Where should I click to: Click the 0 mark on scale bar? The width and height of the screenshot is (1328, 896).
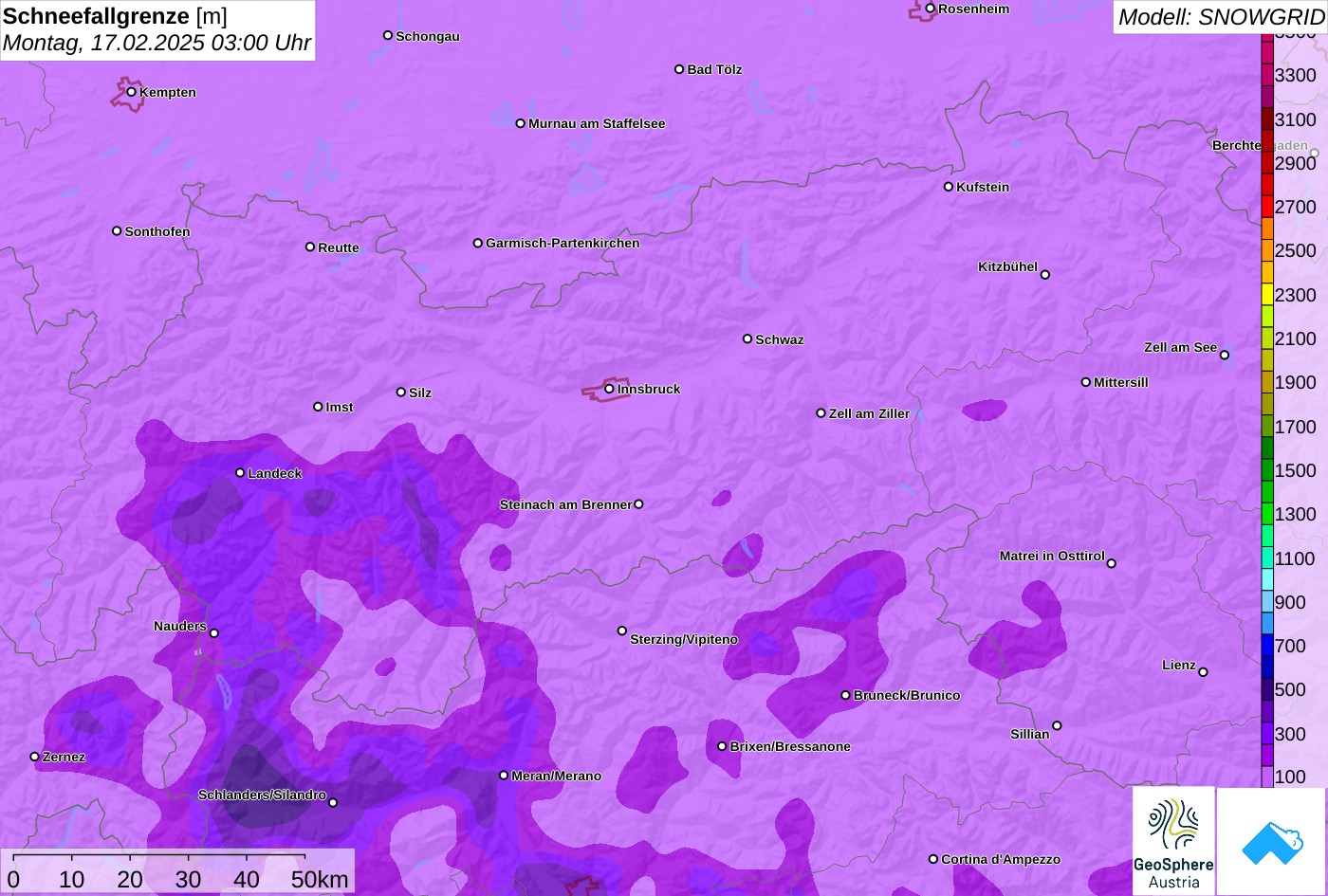13,879
